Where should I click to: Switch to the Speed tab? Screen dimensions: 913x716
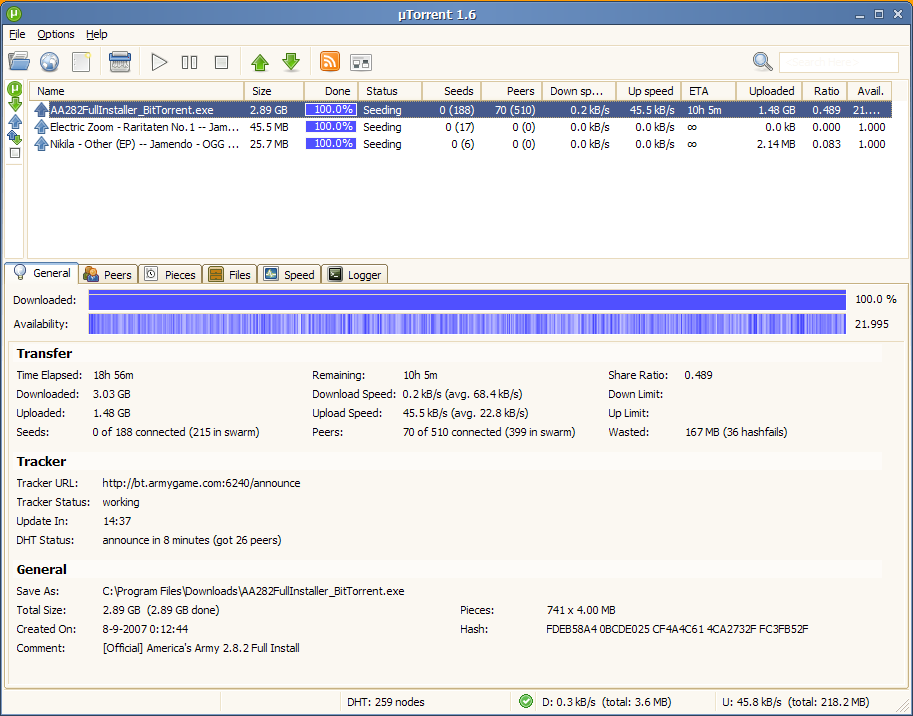click(x=289, y=275)
